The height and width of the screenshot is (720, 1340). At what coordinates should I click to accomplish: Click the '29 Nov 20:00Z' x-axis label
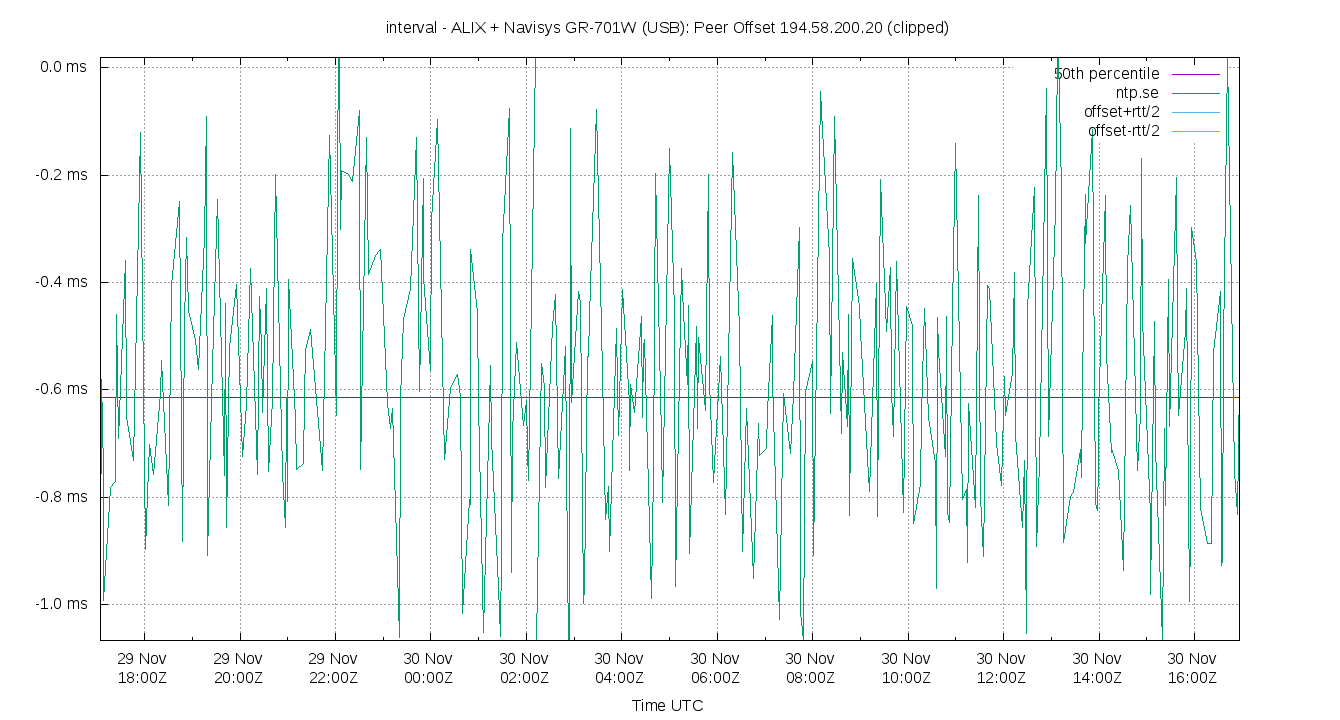pos(238,668)
